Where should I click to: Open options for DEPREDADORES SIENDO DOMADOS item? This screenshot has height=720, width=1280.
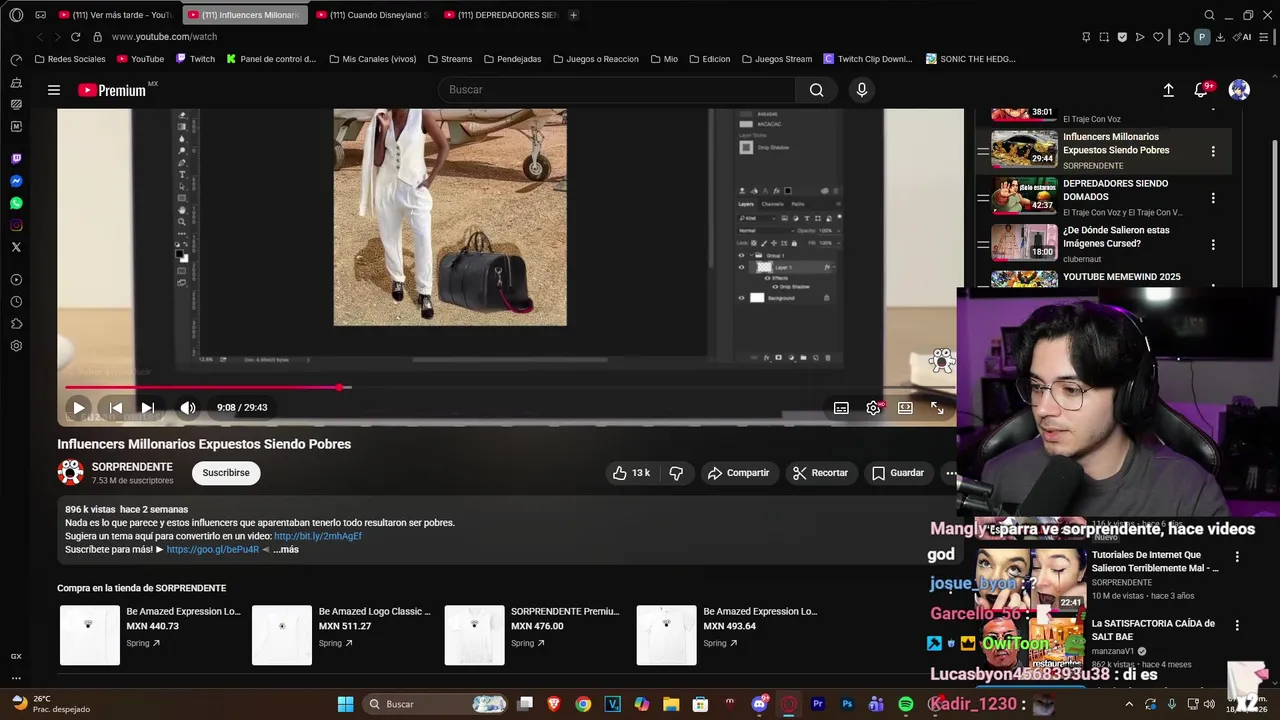(1213, 198)
